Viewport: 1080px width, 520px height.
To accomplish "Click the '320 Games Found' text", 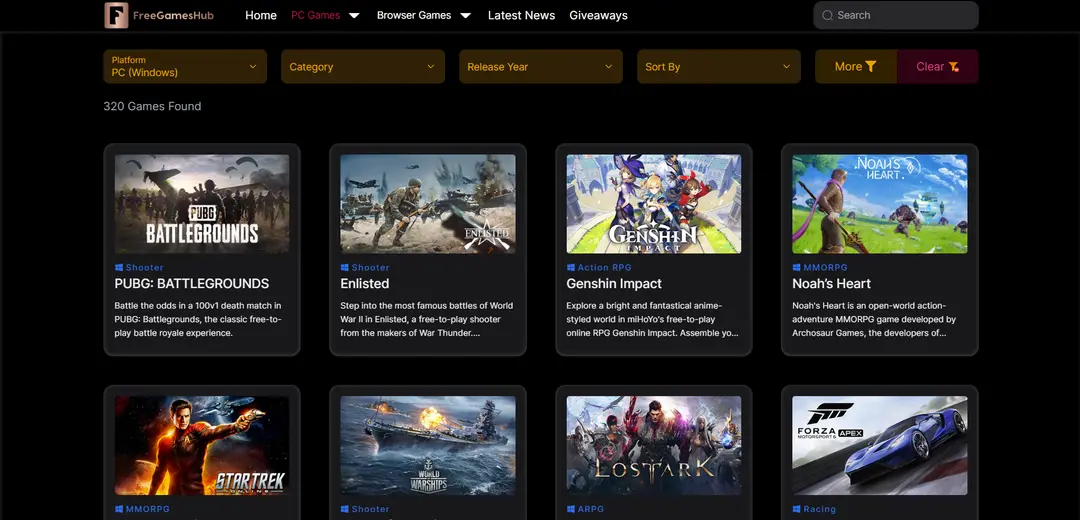I will [152, 106].
